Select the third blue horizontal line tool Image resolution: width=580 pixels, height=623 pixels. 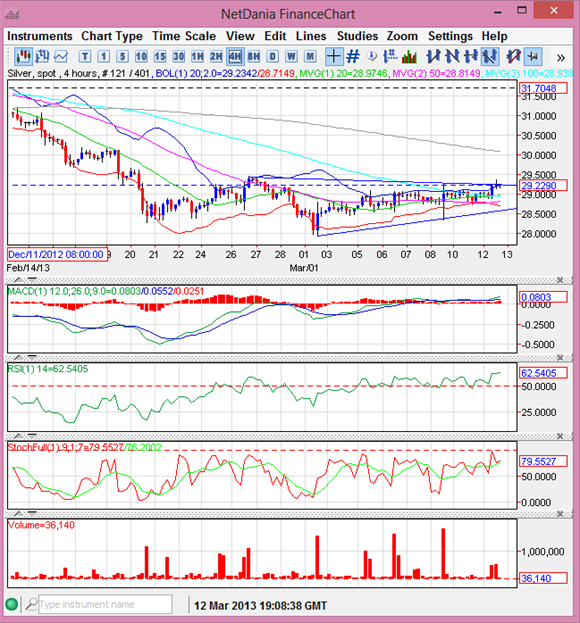471,56
